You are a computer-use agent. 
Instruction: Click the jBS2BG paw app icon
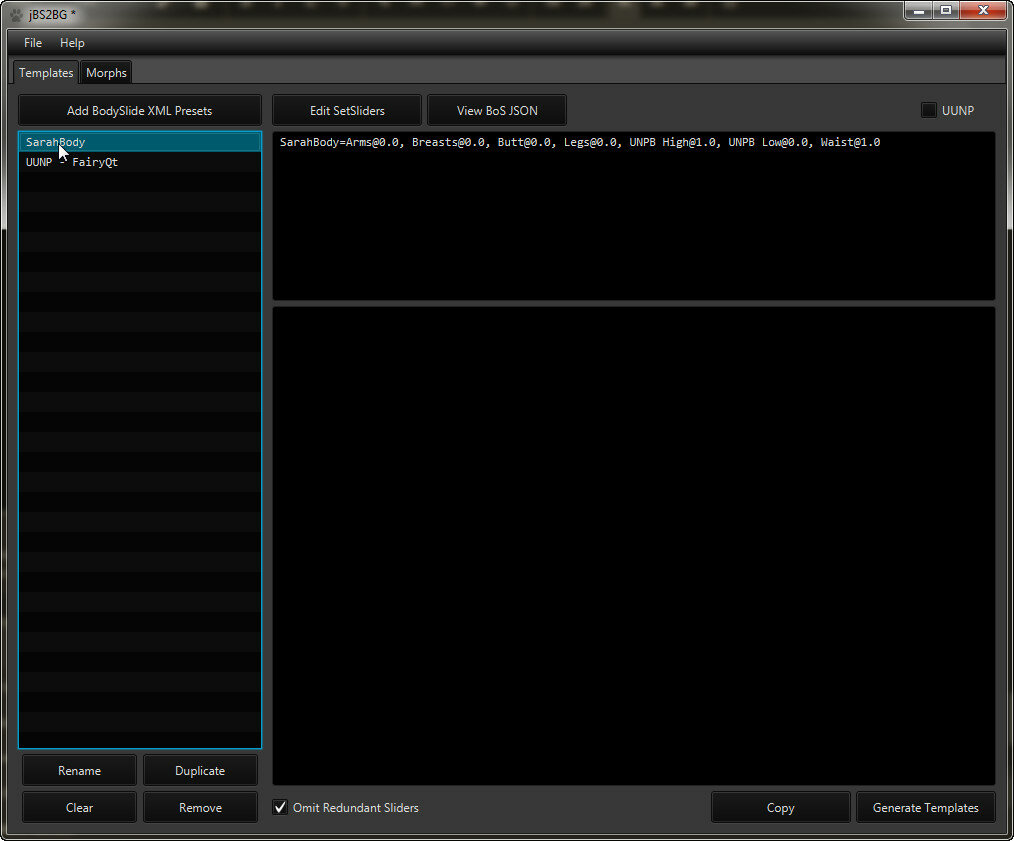pos(16,14)
